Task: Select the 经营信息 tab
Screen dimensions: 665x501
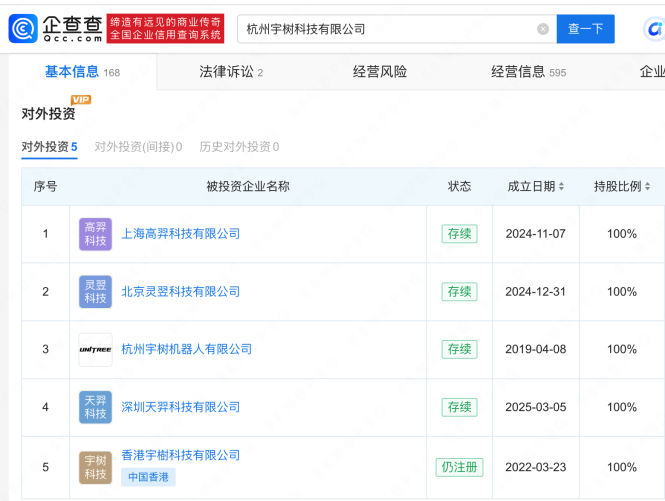Action: coord(527,72)
